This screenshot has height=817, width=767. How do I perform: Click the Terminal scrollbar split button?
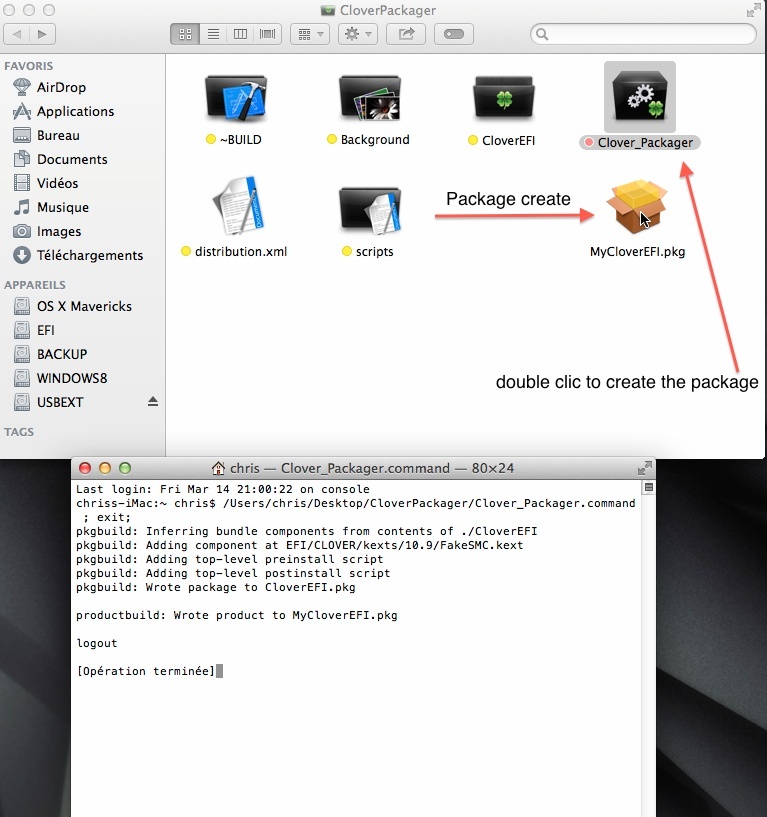pyautogui.click(x=649, y=487)
